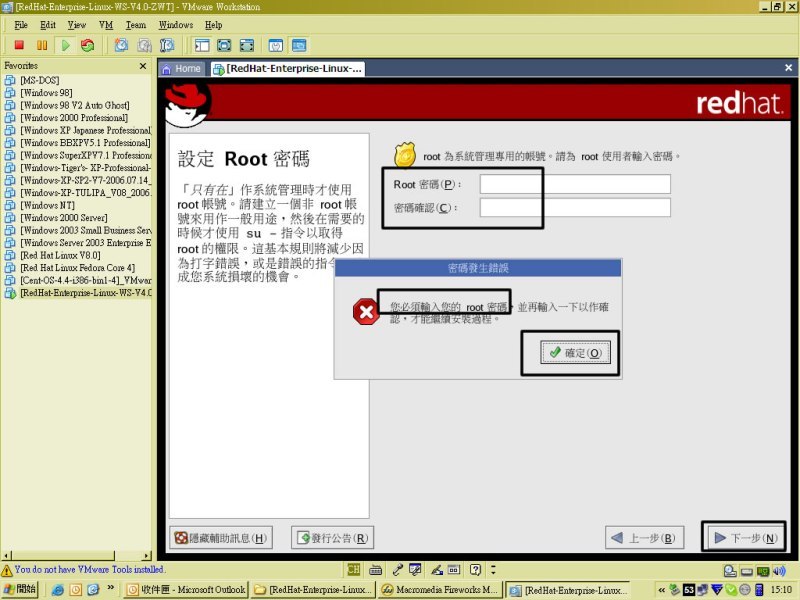Close the Favorites panel
Screen dimensions: 800x600
(143, 66)
